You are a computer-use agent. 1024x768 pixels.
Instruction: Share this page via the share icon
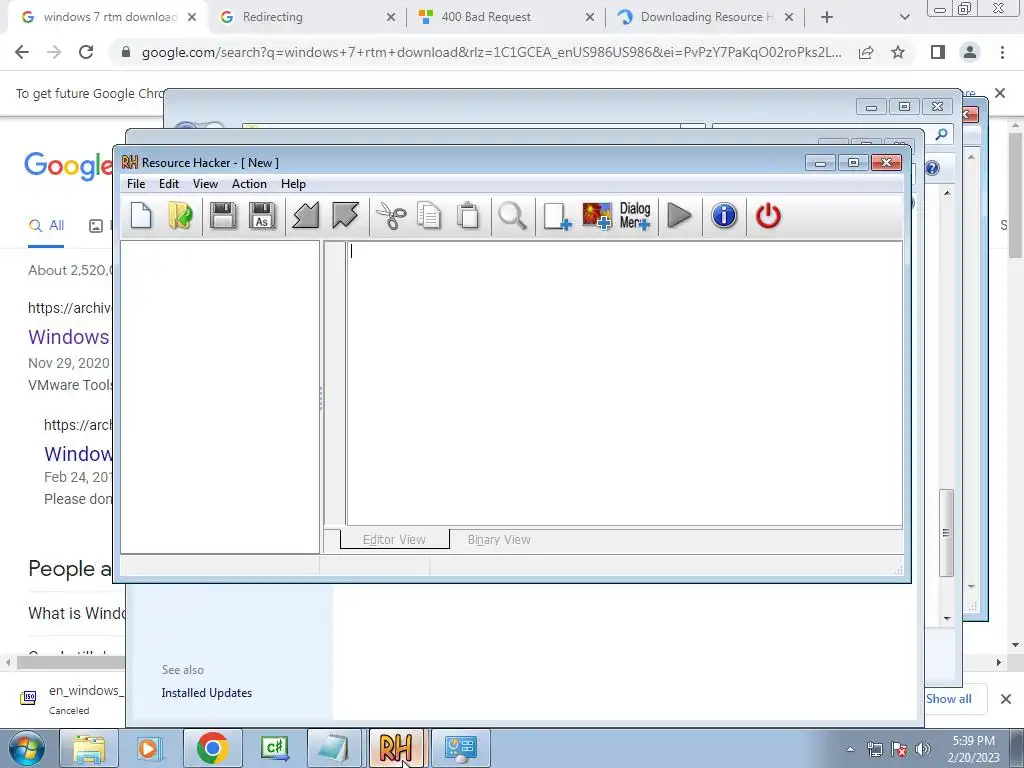(866, 52)
